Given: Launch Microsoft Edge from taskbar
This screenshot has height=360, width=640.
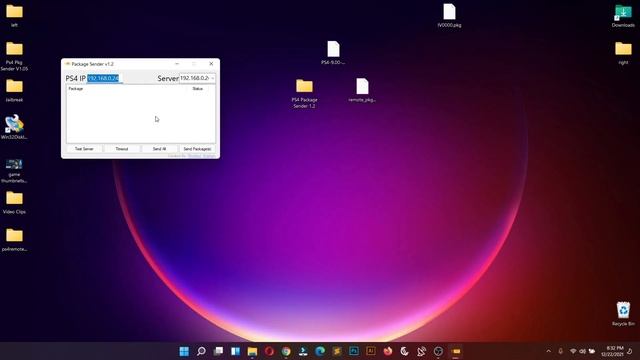Looking at the screenshot, I should pos(320,351).
